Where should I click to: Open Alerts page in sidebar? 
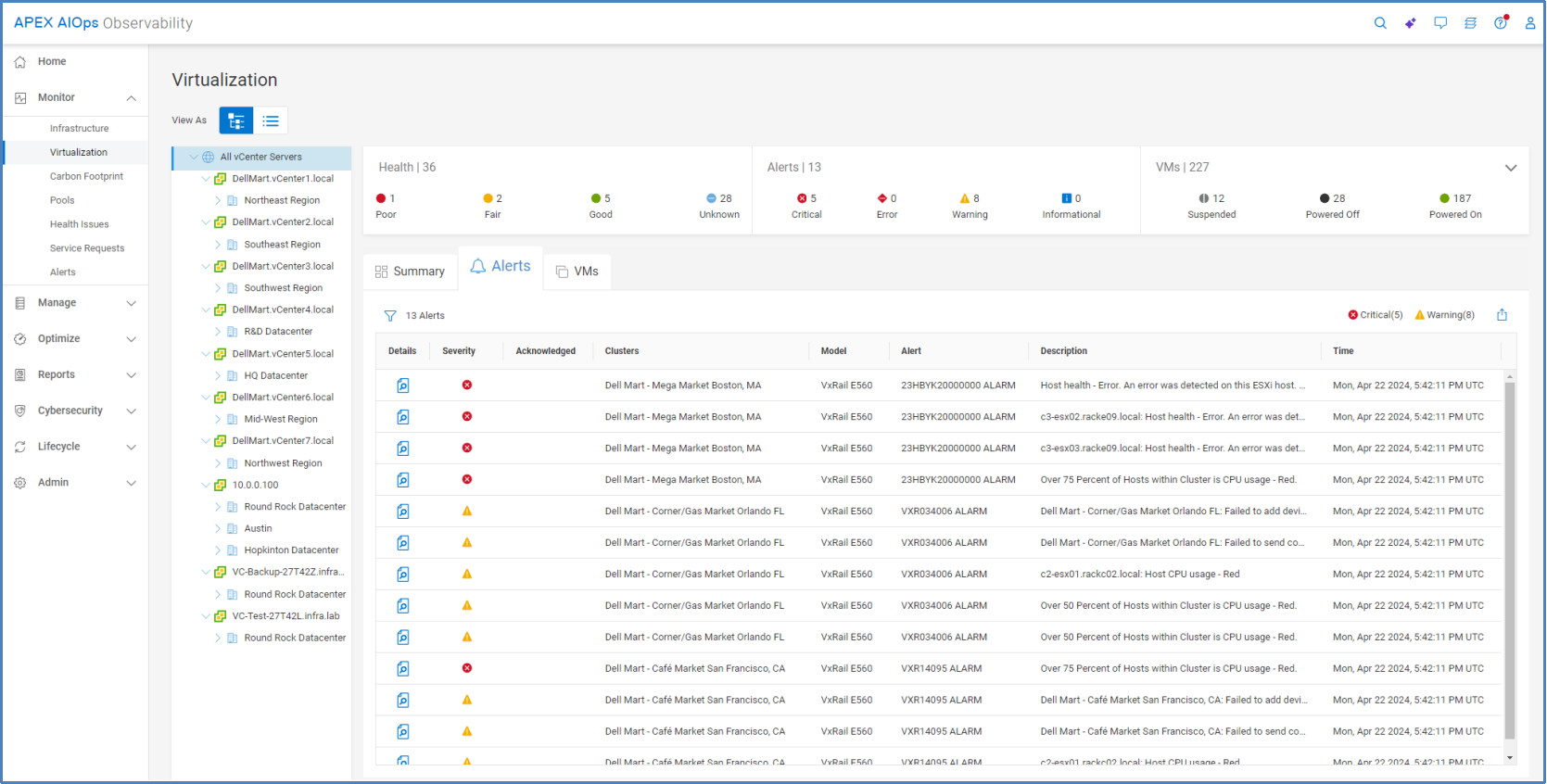coord(62,272)
